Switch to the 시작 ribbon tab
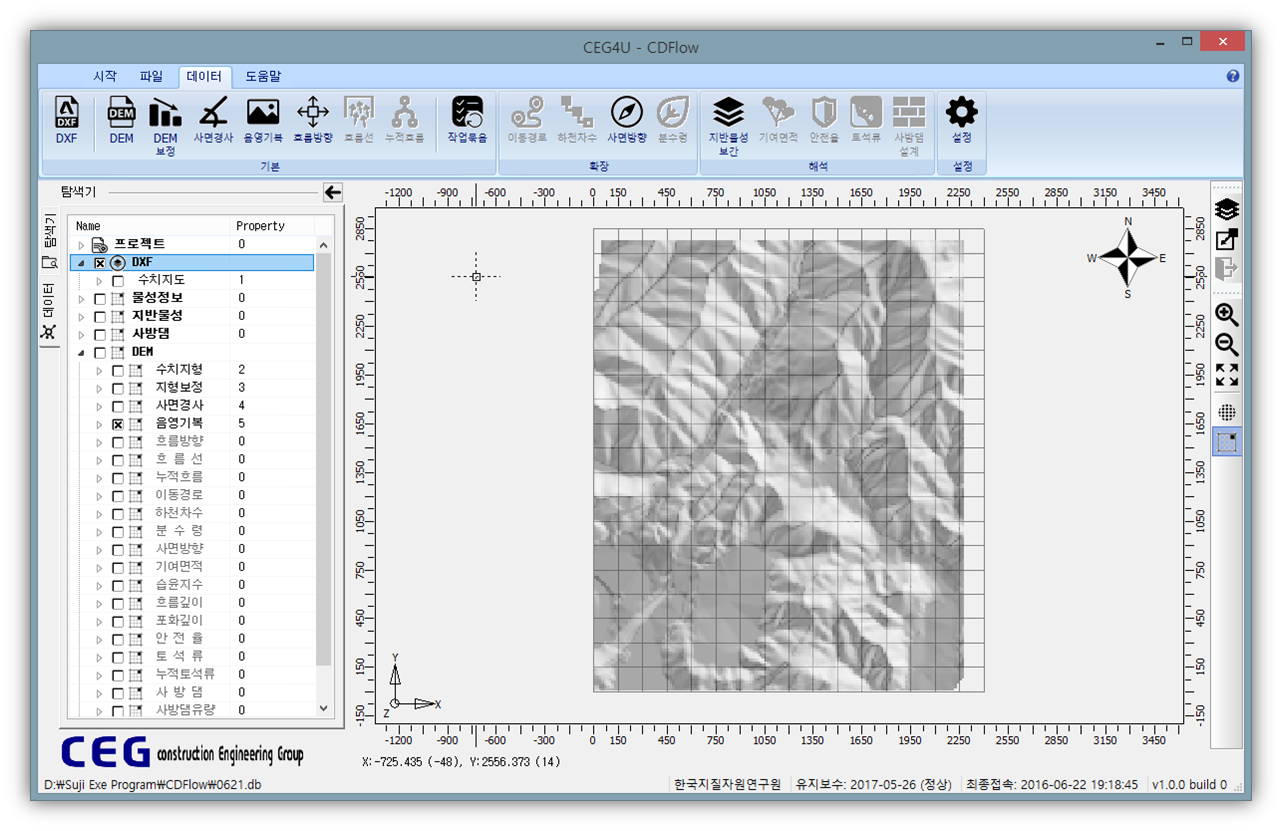1282x831 pixels. 105,76
